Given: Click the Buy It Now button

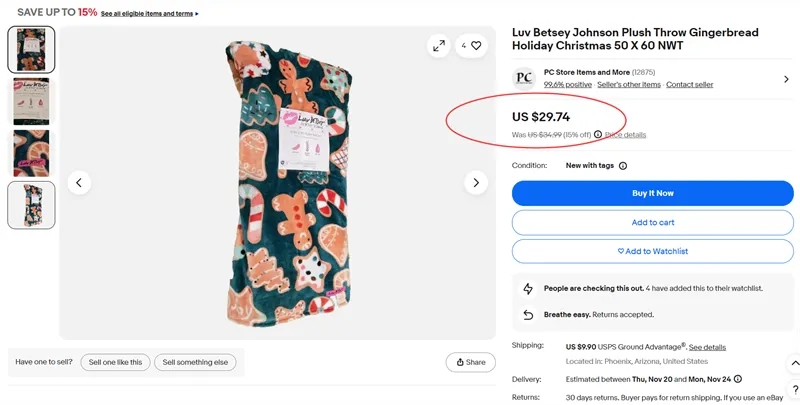Looking at the screenshot, I should click(652, 193).
